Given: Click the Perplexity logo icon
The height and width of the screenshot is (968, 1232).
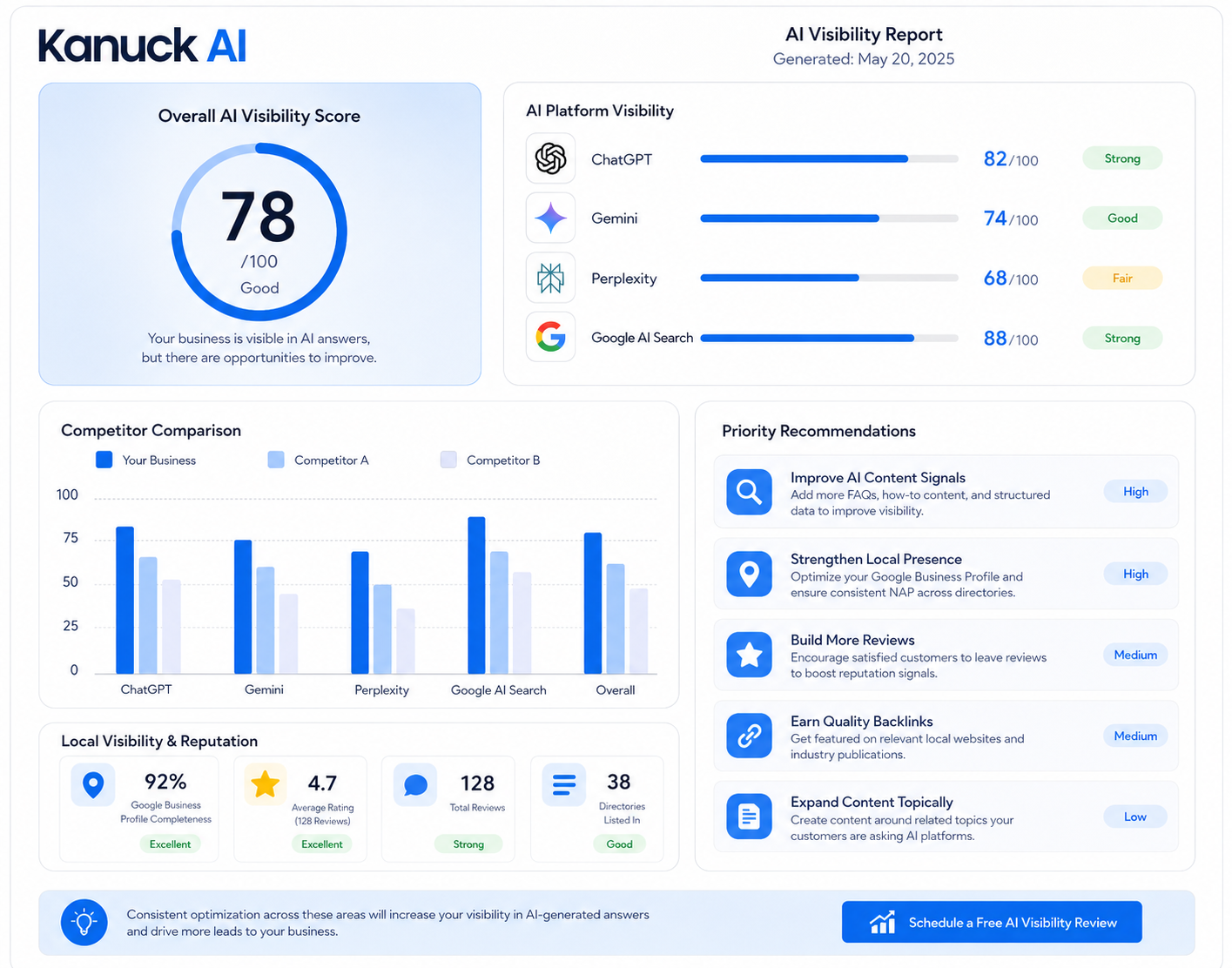Looking at the screenshot, I should [550, 278].
